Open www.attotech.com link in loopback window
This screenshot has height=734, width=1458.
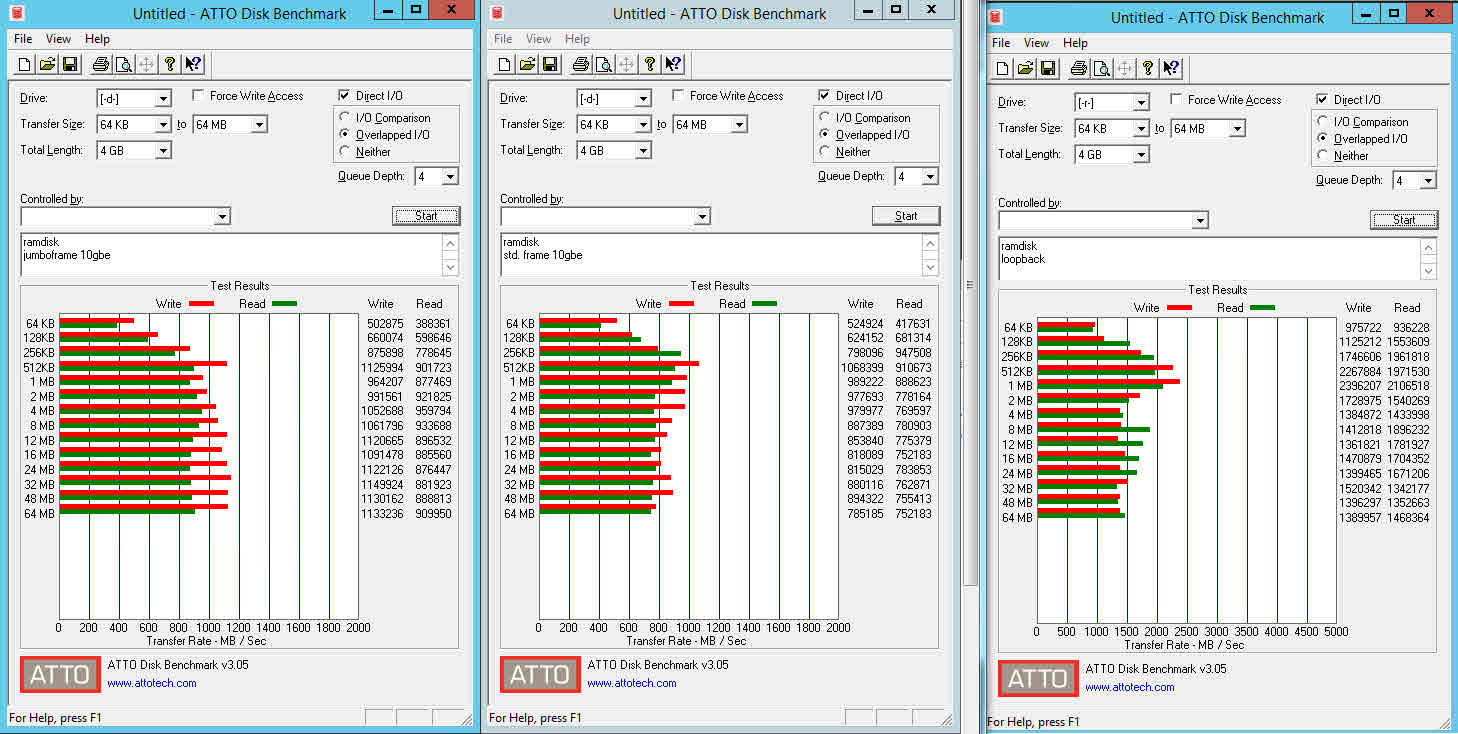(1130, 688)
